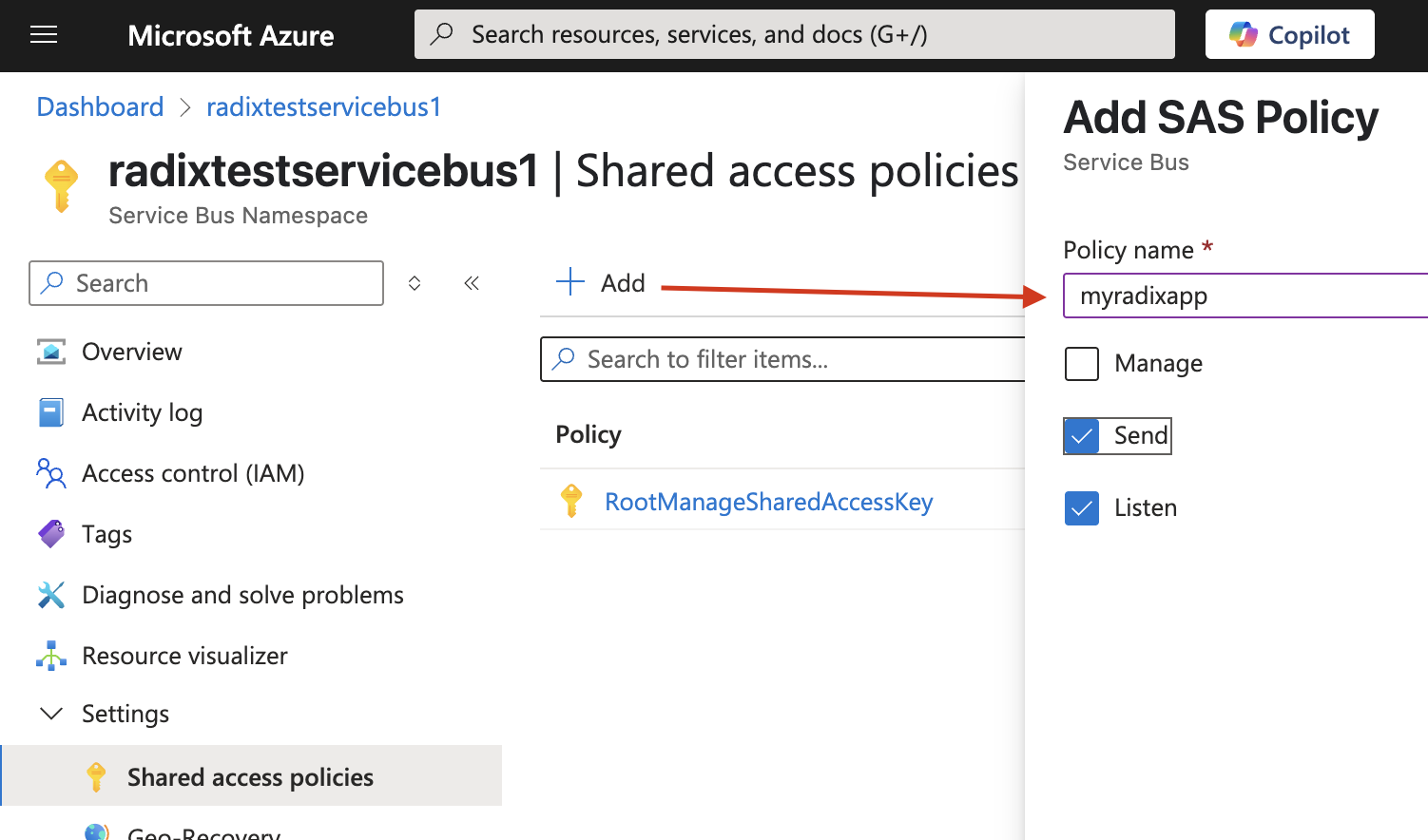Toggle the sidebar search filter control
Image resolution: width=1428 pixels, height=840 pixels.
[415, 282]
